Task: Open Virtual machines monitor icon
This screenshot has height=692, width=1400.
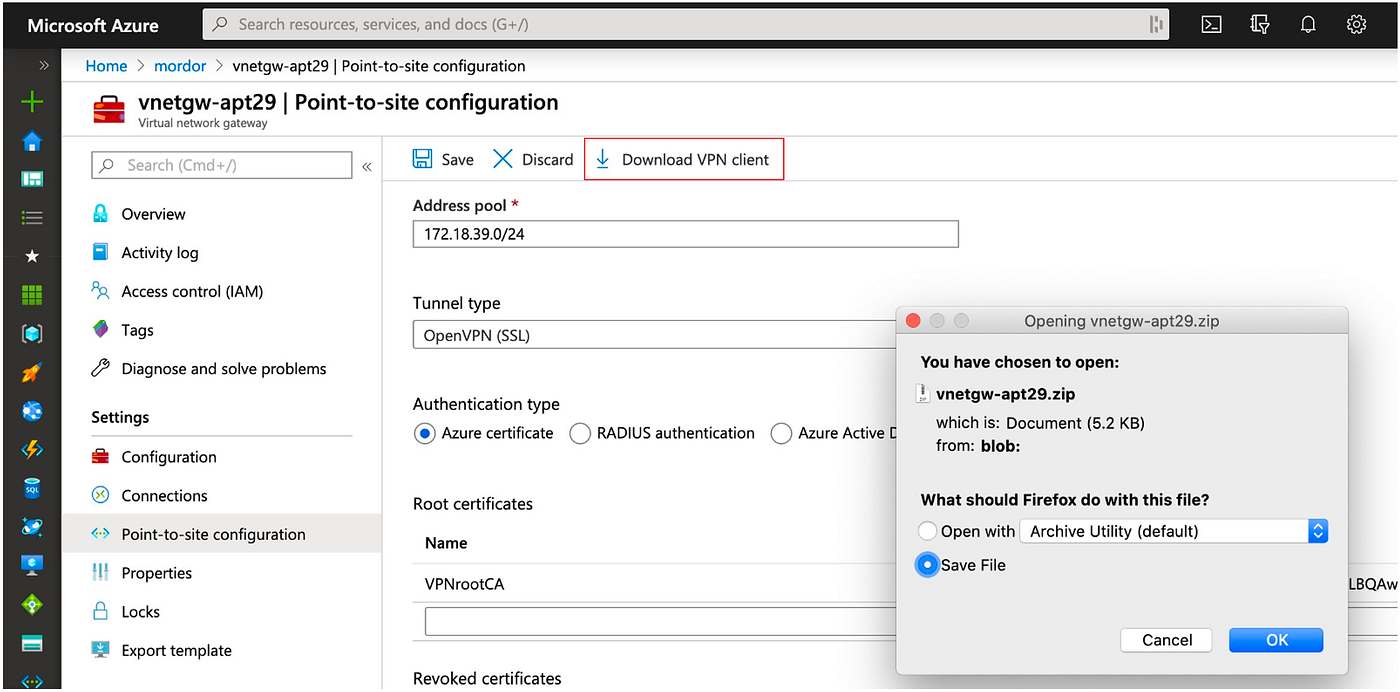Action: point(32,565)
